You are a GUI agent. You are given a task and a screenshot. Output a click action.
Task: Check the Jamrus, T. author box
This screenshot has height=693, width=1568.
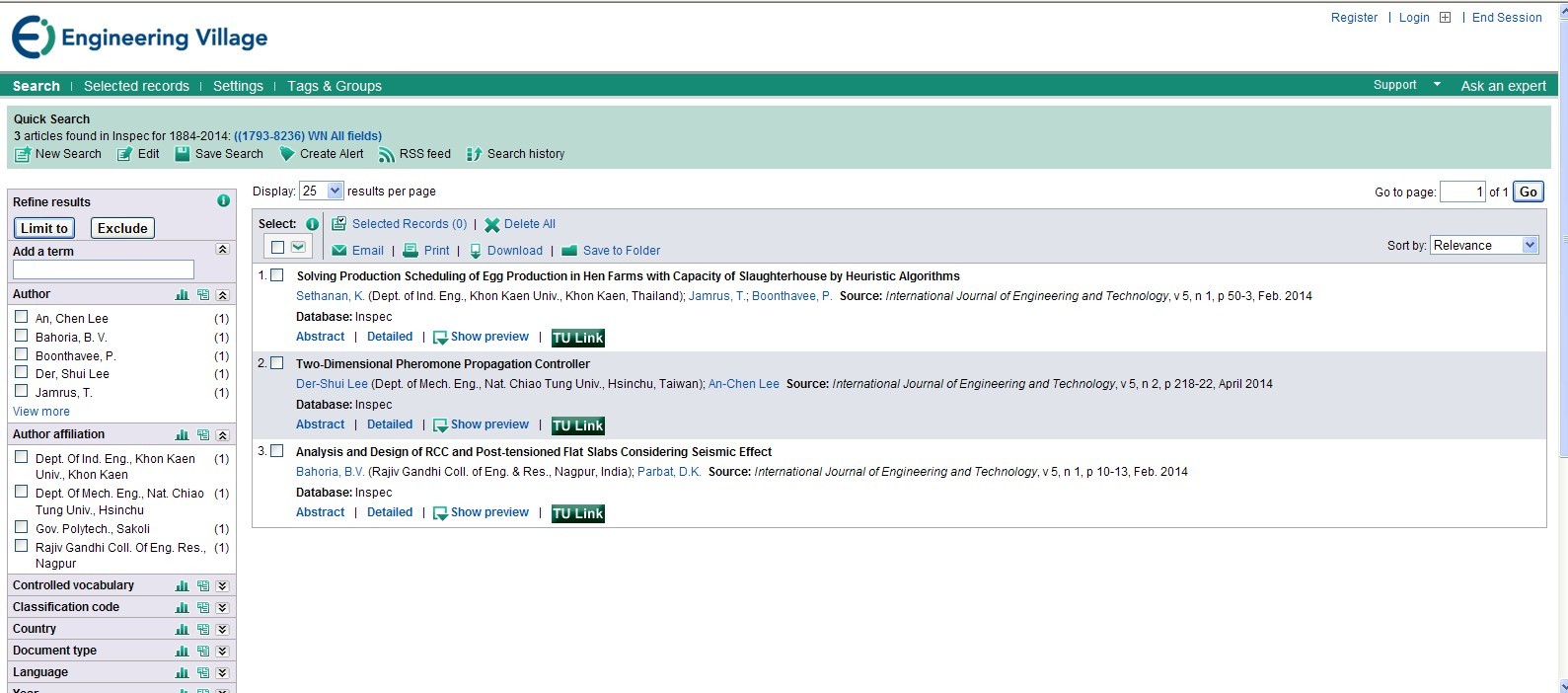pyautogui.click(x=21, y=391)
